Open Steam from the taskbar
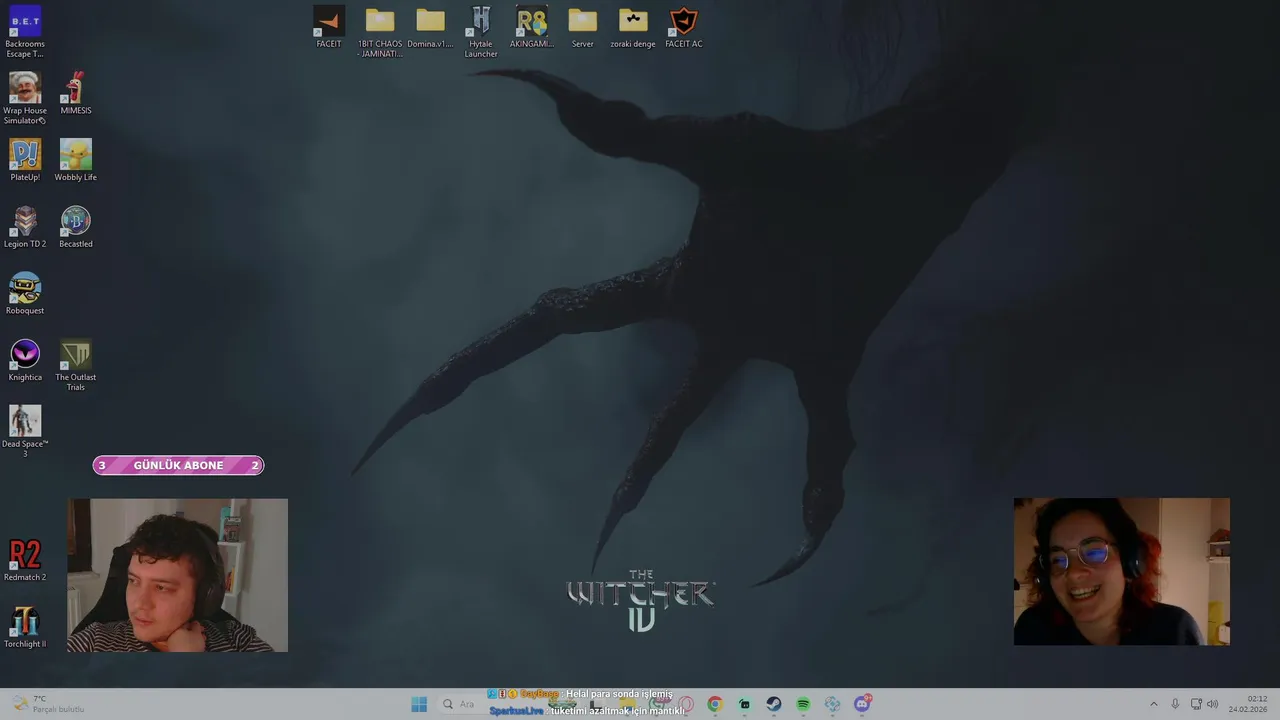 (x=774, y=704)
